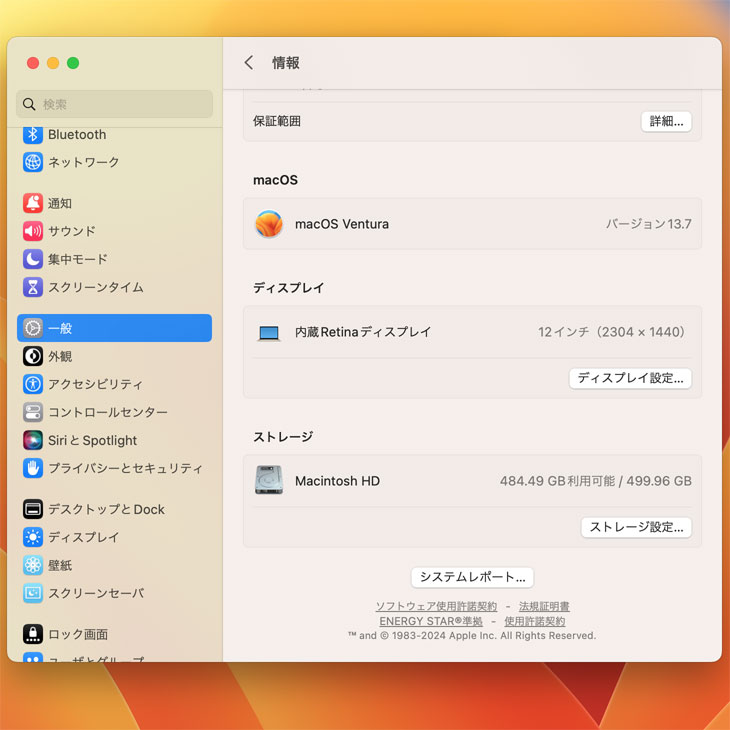Image resolution: width=730 pixels, height=730 pixels.
Task: Go back using the chevron arrow
Action: (x=249, y=63)
